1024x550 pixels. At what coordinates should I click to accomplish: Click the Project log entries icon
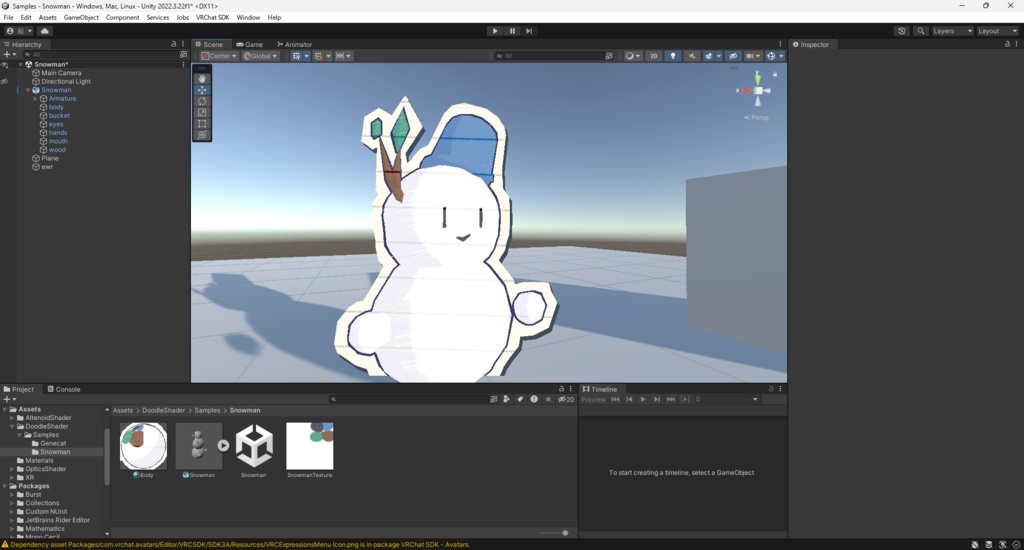pos(534,399)
